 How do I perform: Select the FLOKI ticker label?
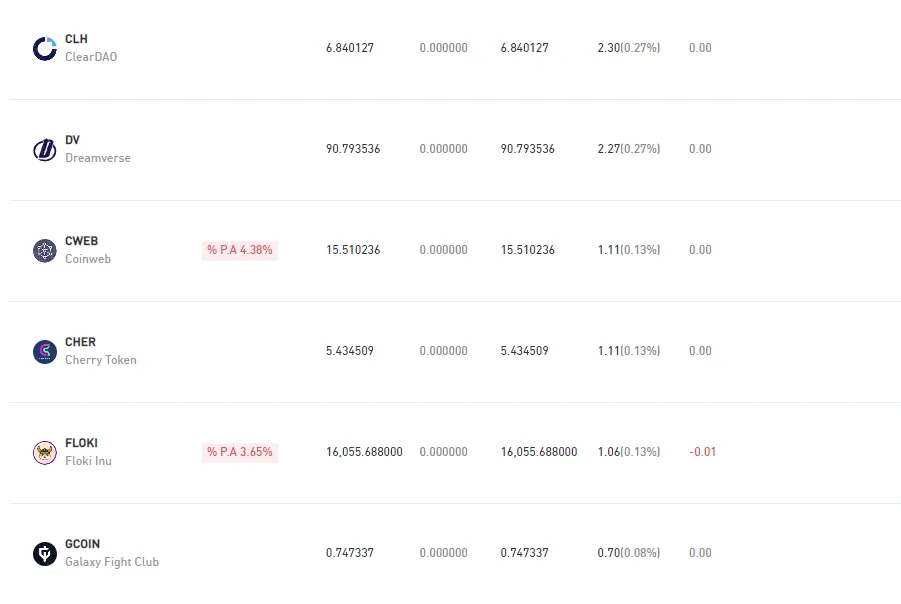pos(82,443)
